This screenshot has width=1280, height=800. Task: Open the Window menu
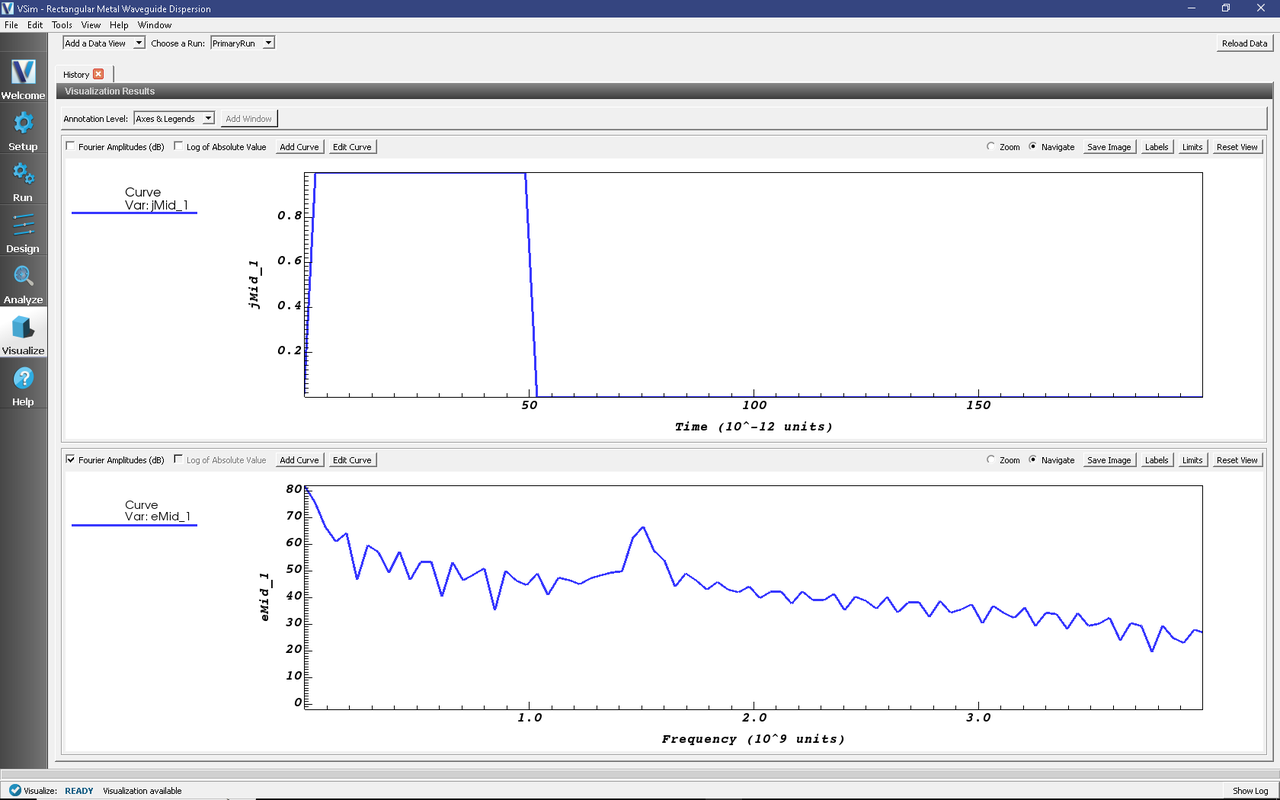154,24
